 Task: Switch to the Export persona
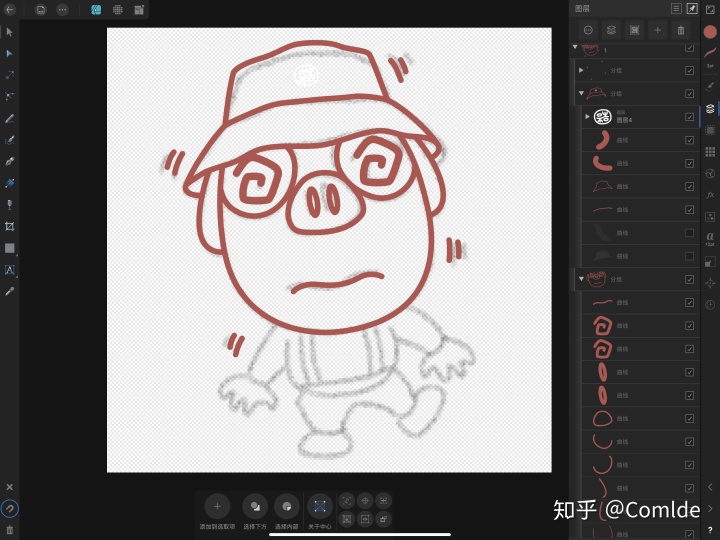(139, 10)
